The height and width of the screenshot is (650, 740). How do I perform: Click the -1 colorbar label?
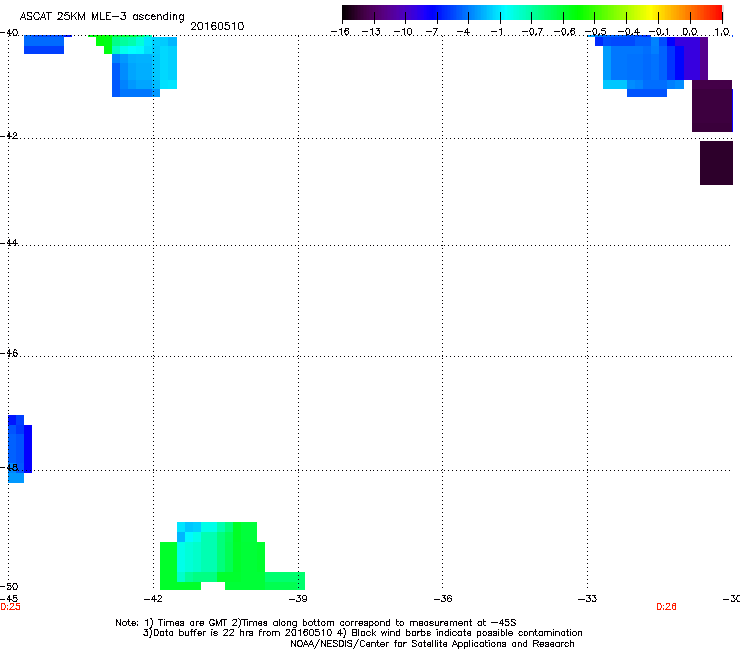click(496, 32)
